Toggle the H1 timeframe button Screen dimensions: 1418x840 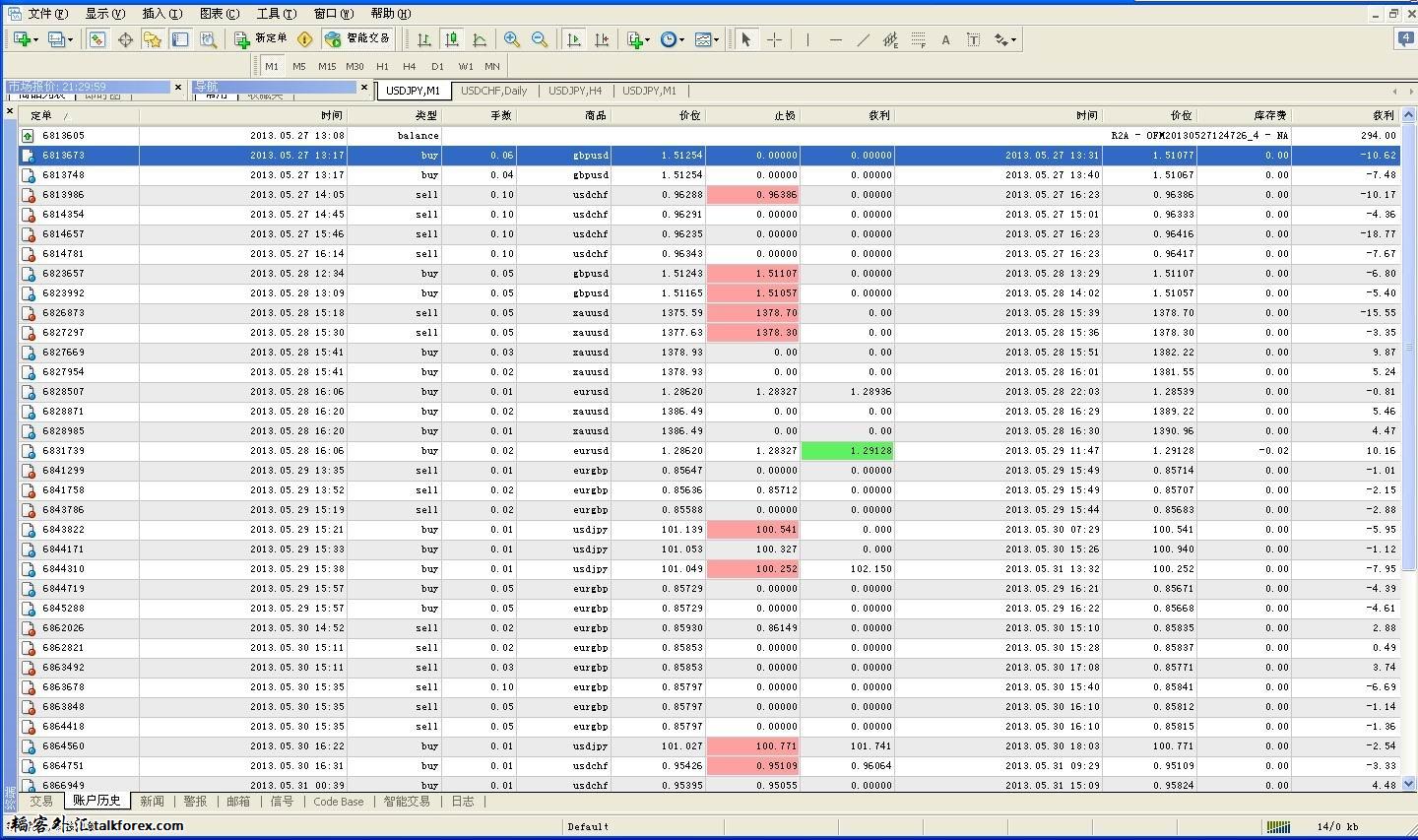coord(382,66)
